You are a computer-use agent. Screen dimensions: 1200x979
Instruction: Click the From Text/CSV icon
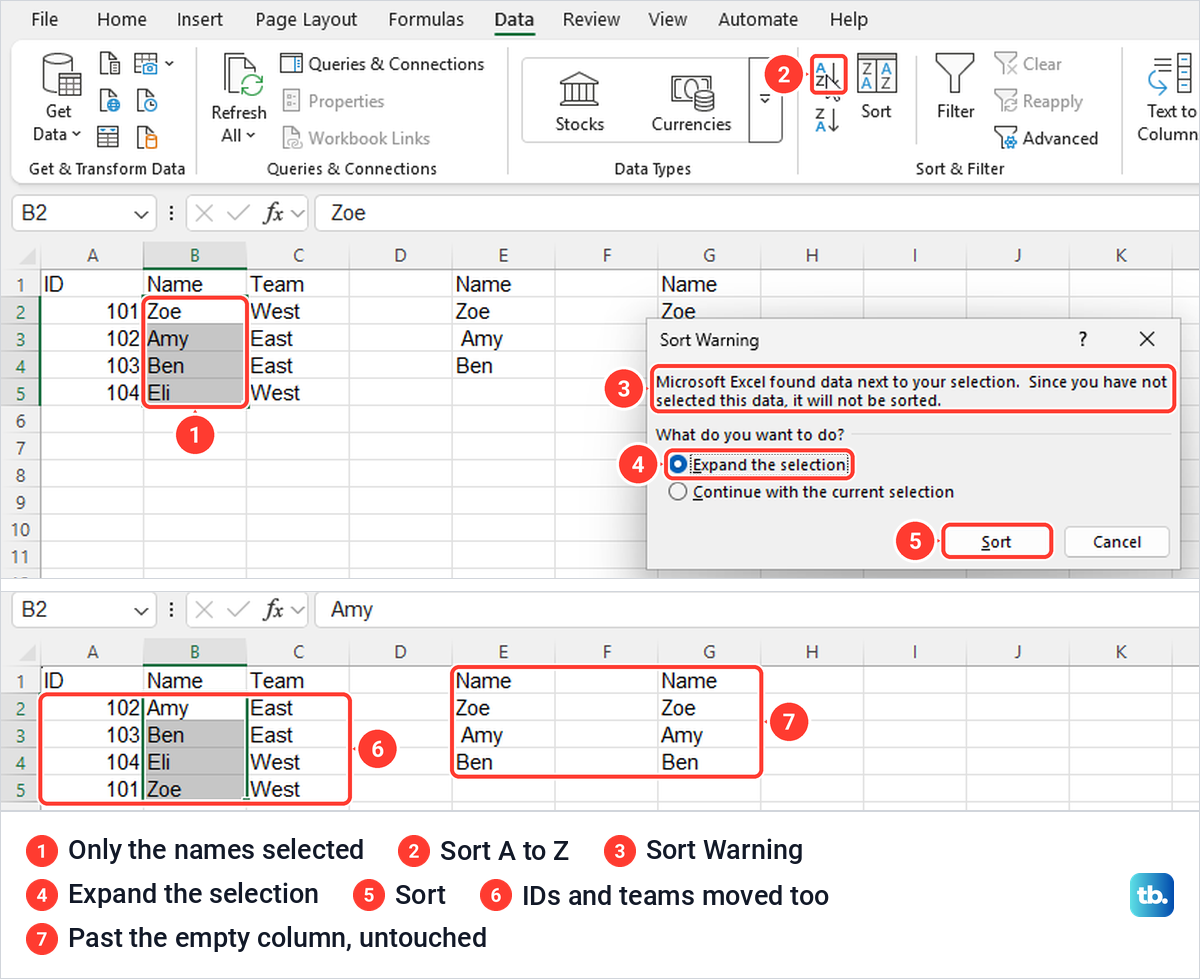click(110, 65)
